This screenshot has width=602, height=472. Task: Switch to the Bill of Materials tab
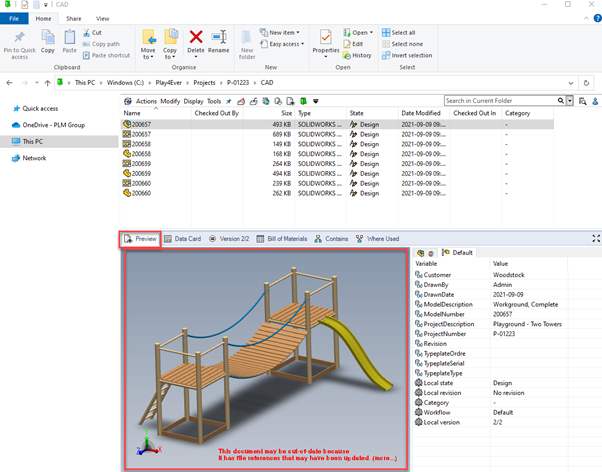click(282, 239)
